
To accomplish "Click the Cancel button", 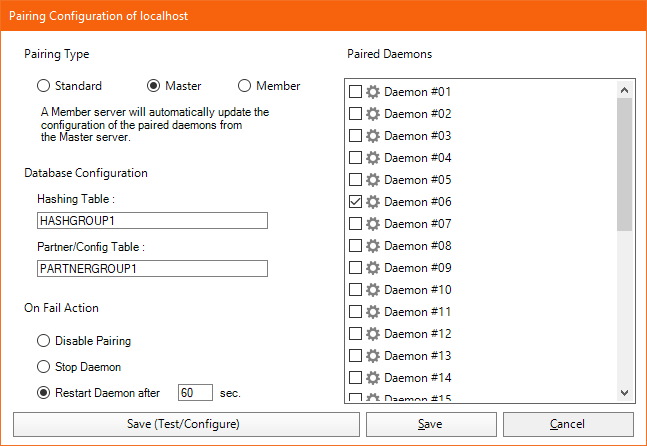I will point(568,424).
